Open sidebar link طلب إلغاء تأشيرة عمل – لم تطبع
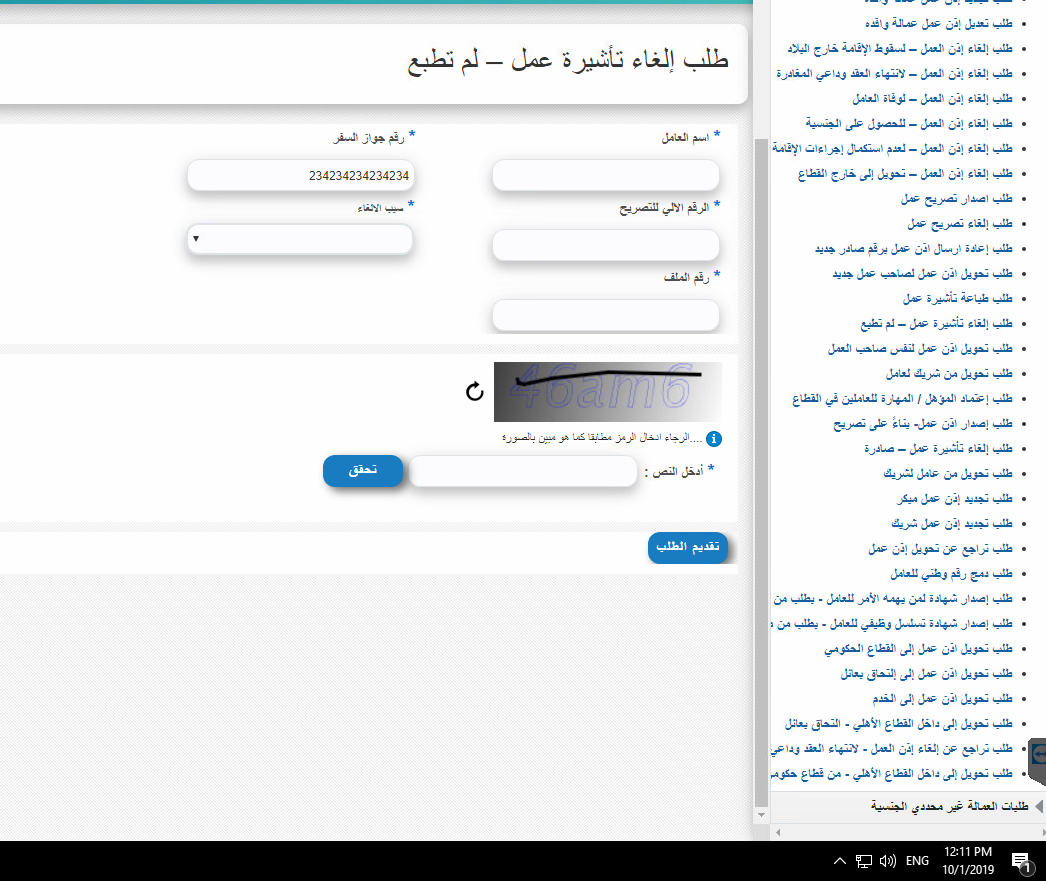The width and height of the screenshot is (1046, 881). point(937,323)
